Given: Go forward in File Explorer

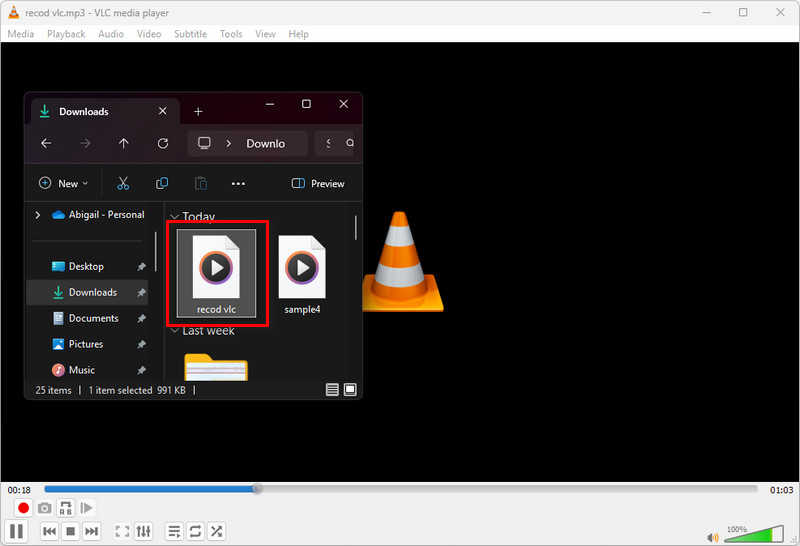Looking at the screenshot, I should 85,143.
